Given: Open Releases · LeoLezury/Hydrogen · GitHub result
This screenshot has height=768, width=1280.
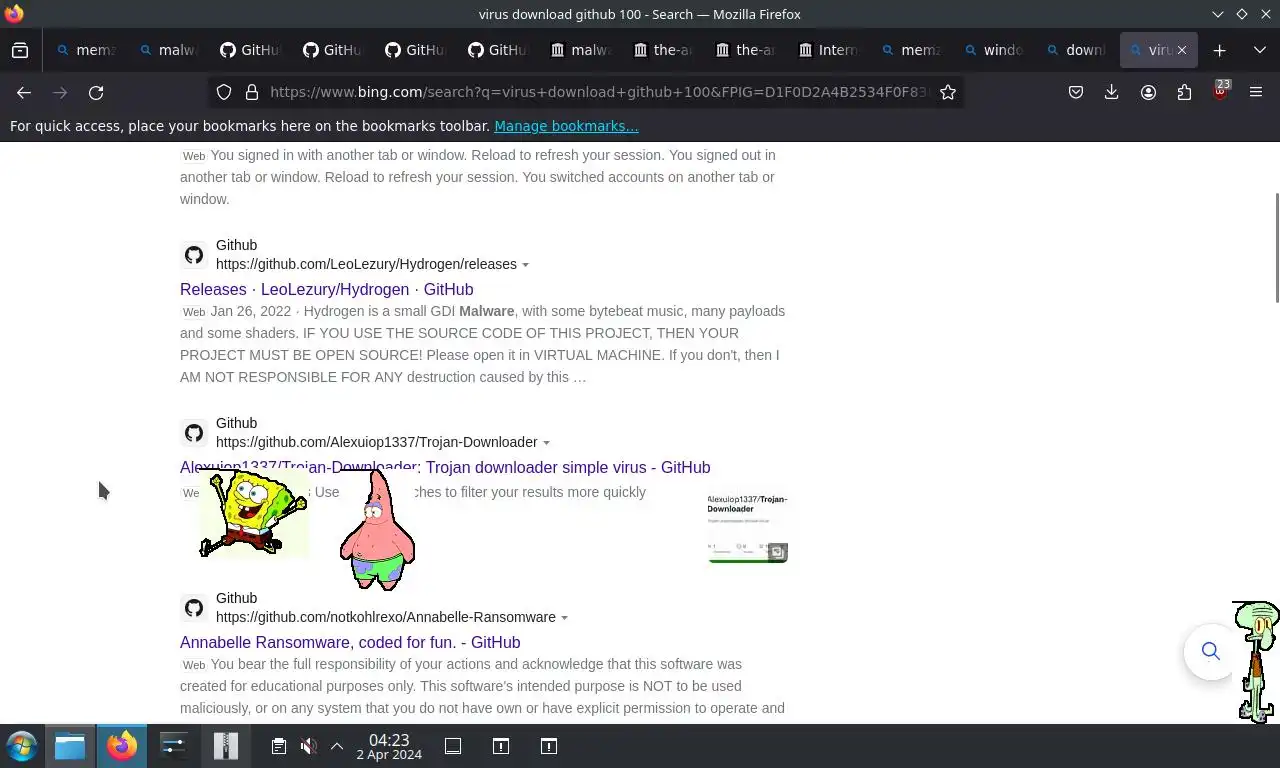Looking at the screenshot, I should click(327, 289).
